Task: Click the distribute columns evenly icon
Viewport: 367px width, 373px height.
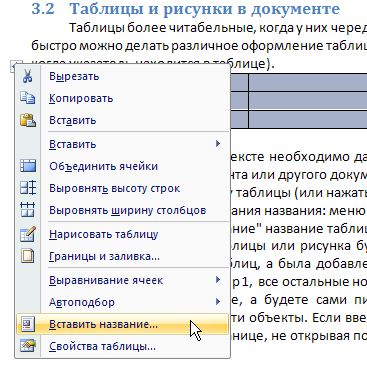Action: [x=28, y=210]
